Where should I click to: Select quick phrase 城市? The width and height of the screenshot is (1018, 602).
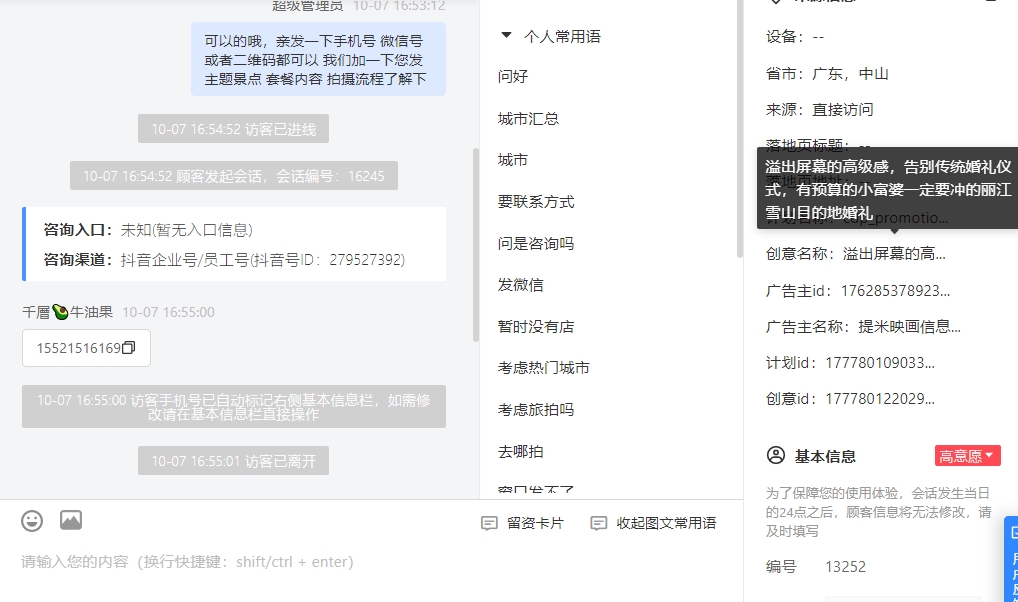[x=513, y=160]
